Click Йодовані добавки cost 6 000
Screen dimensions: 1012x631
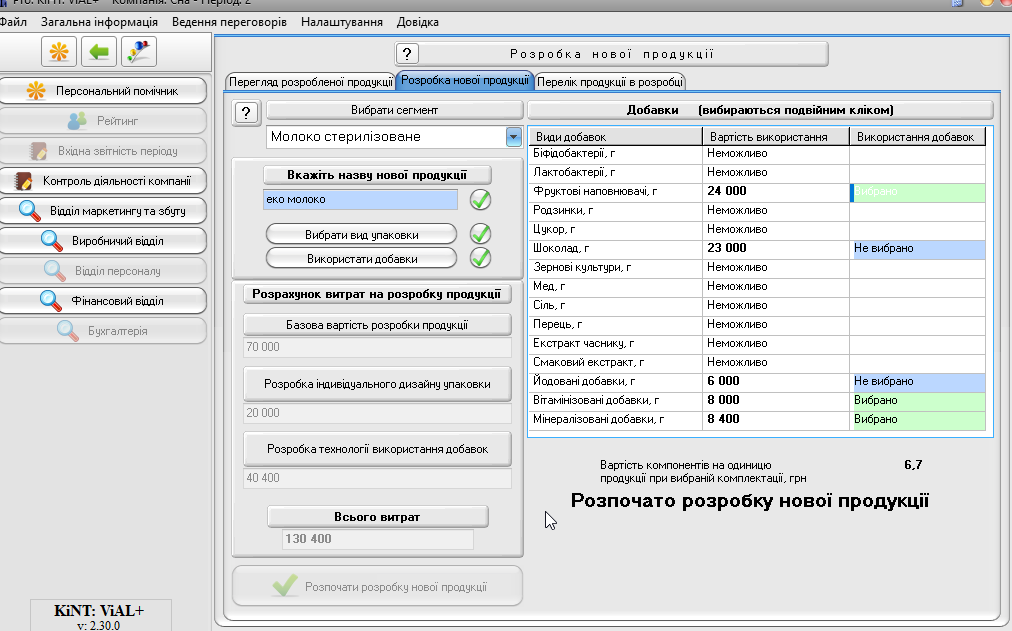click(x=775, y=381)
